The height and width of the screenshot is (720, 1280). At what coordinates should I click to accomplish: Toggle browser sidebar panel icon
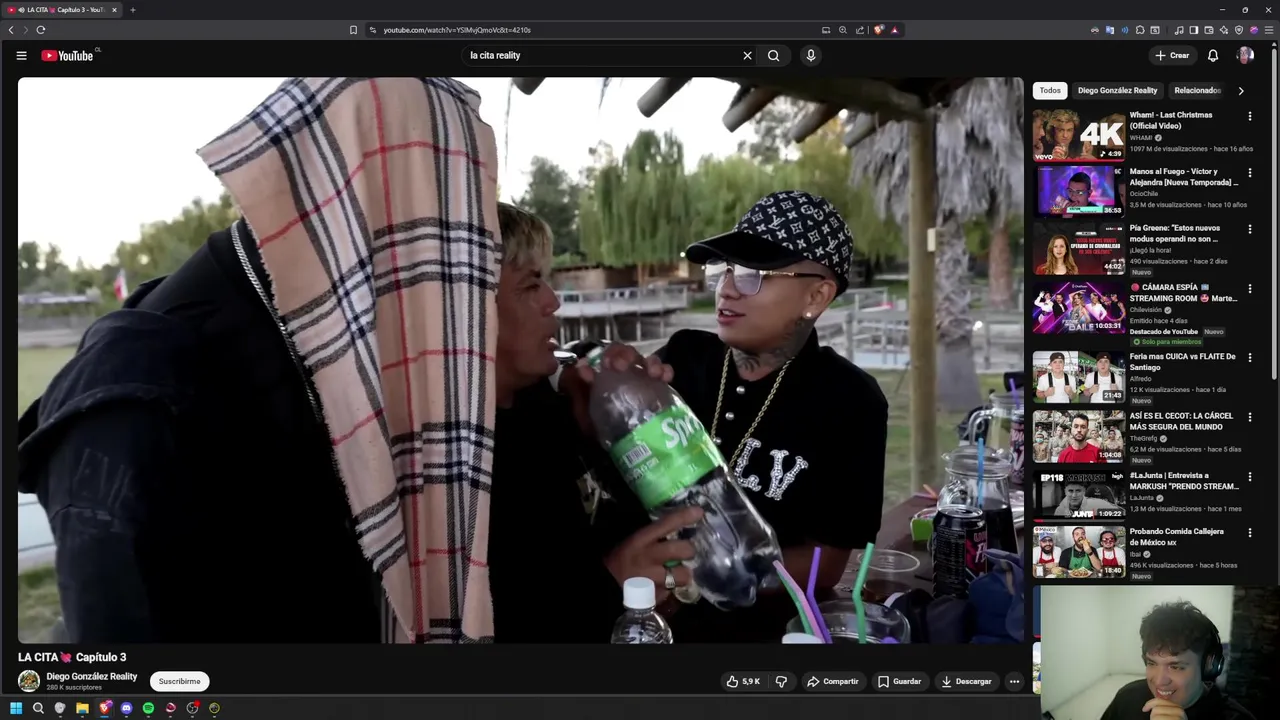click(x=1194, y=30)
